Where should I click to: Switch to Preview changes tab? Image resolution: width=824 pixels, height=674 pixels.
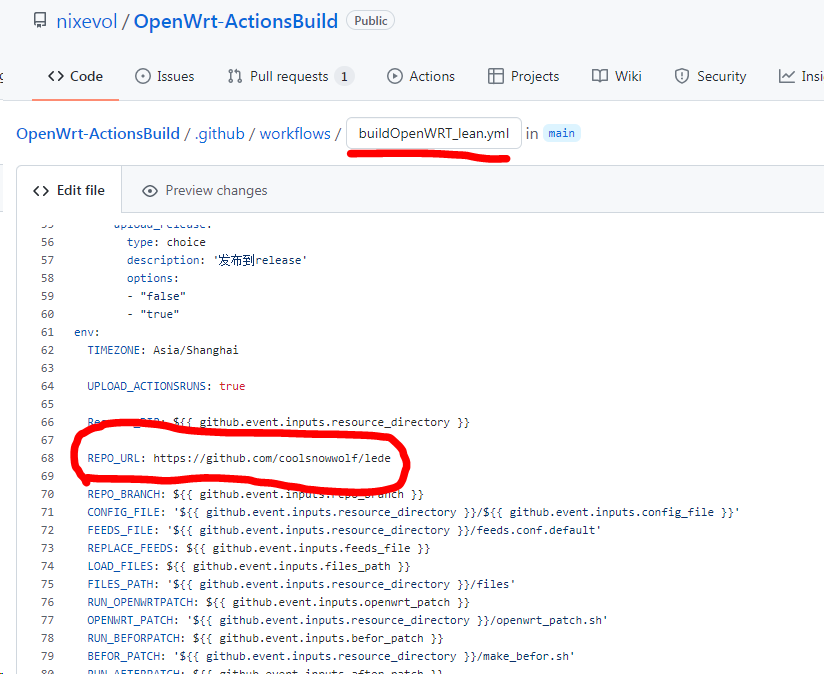pos(205,190)
